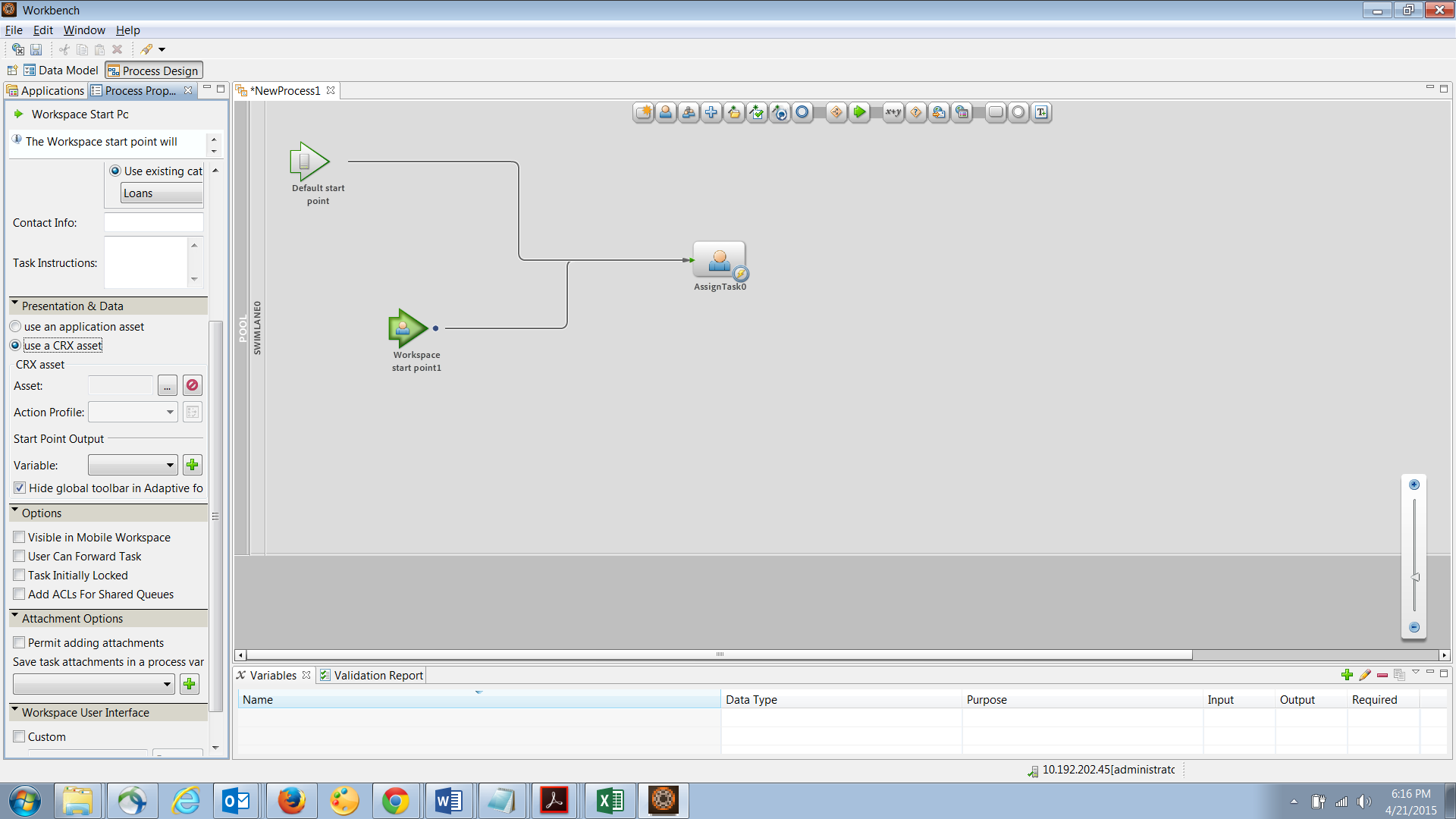
Task: Click the Asset browse ellipsis button
Action: coord(167,386)
